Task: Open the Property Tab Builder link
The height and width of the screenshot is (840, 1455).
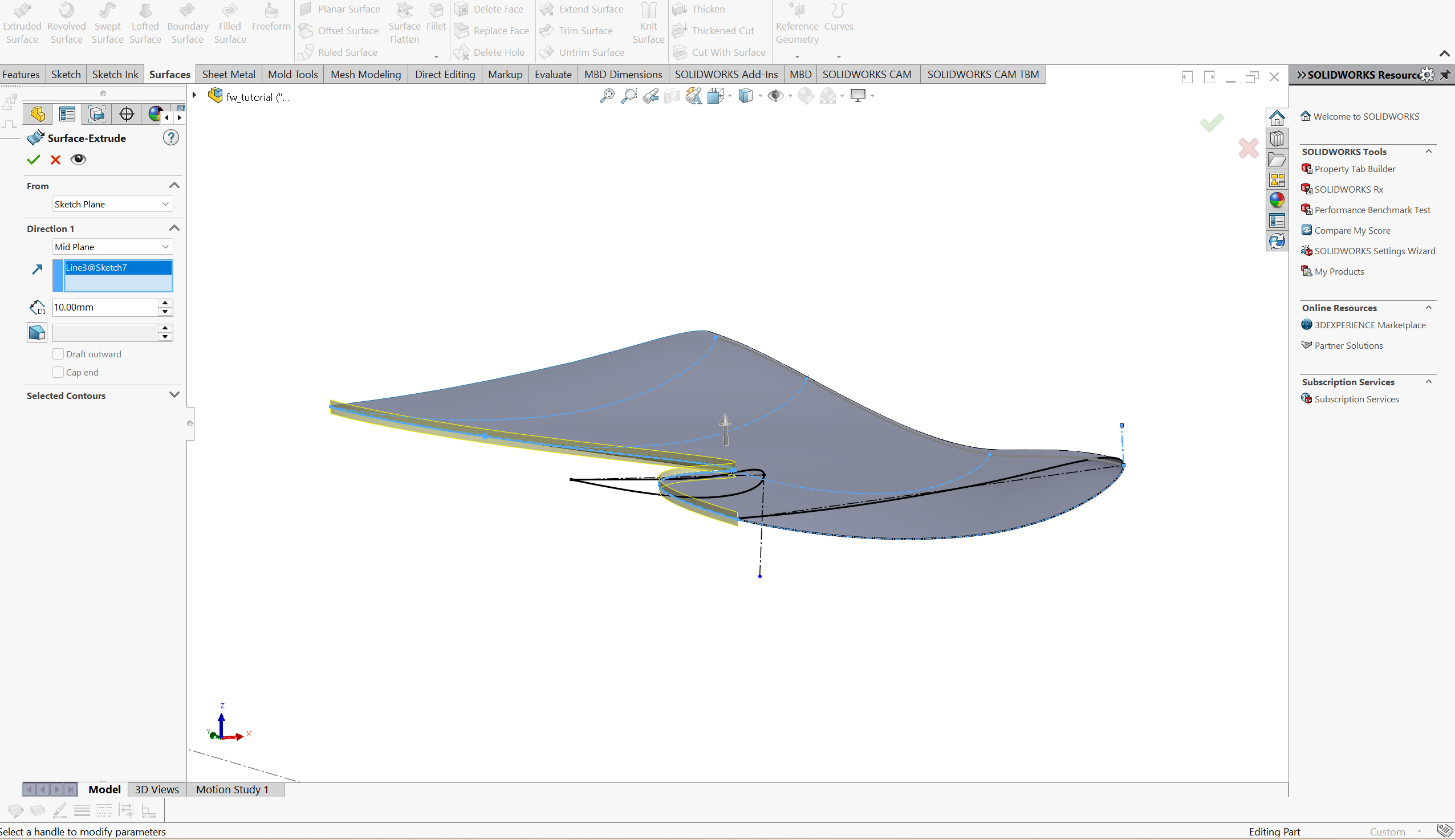Action: click(1355, 169)
